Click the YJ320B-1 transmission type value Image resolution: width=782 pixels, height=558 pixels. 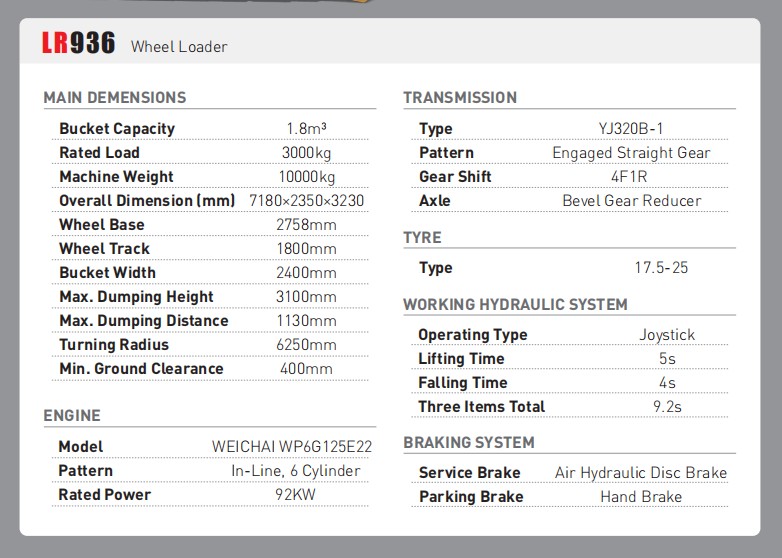point(631,129)
